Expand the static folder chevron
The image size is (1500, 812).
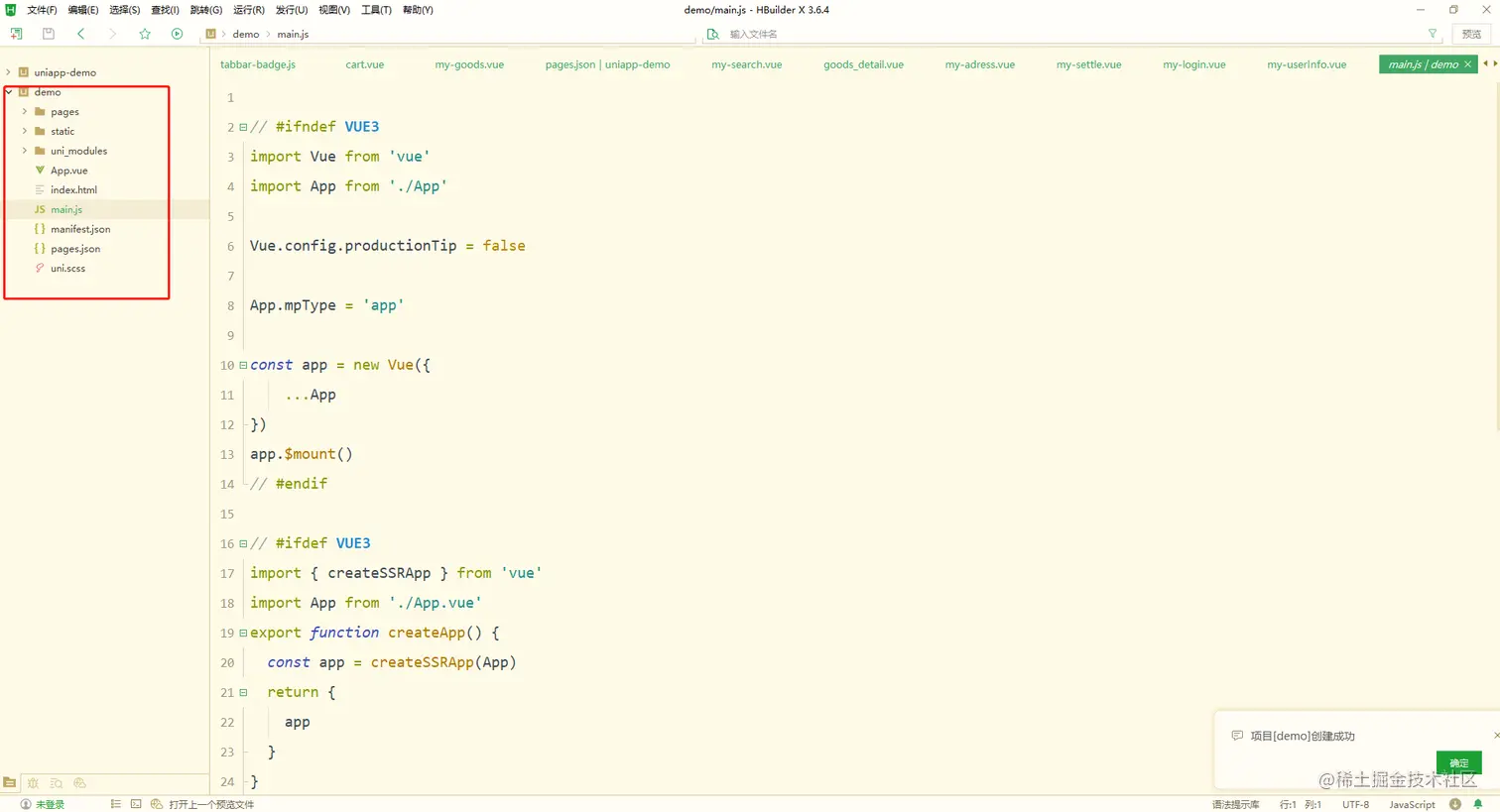coord(25,131)
